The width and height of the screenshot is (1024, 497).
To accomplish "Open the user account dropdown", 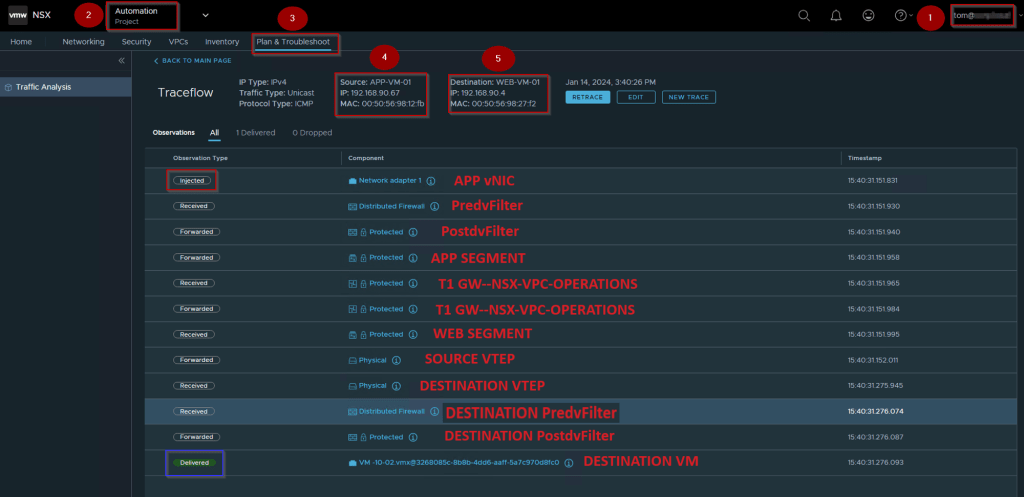I will (x=984, y=16).
